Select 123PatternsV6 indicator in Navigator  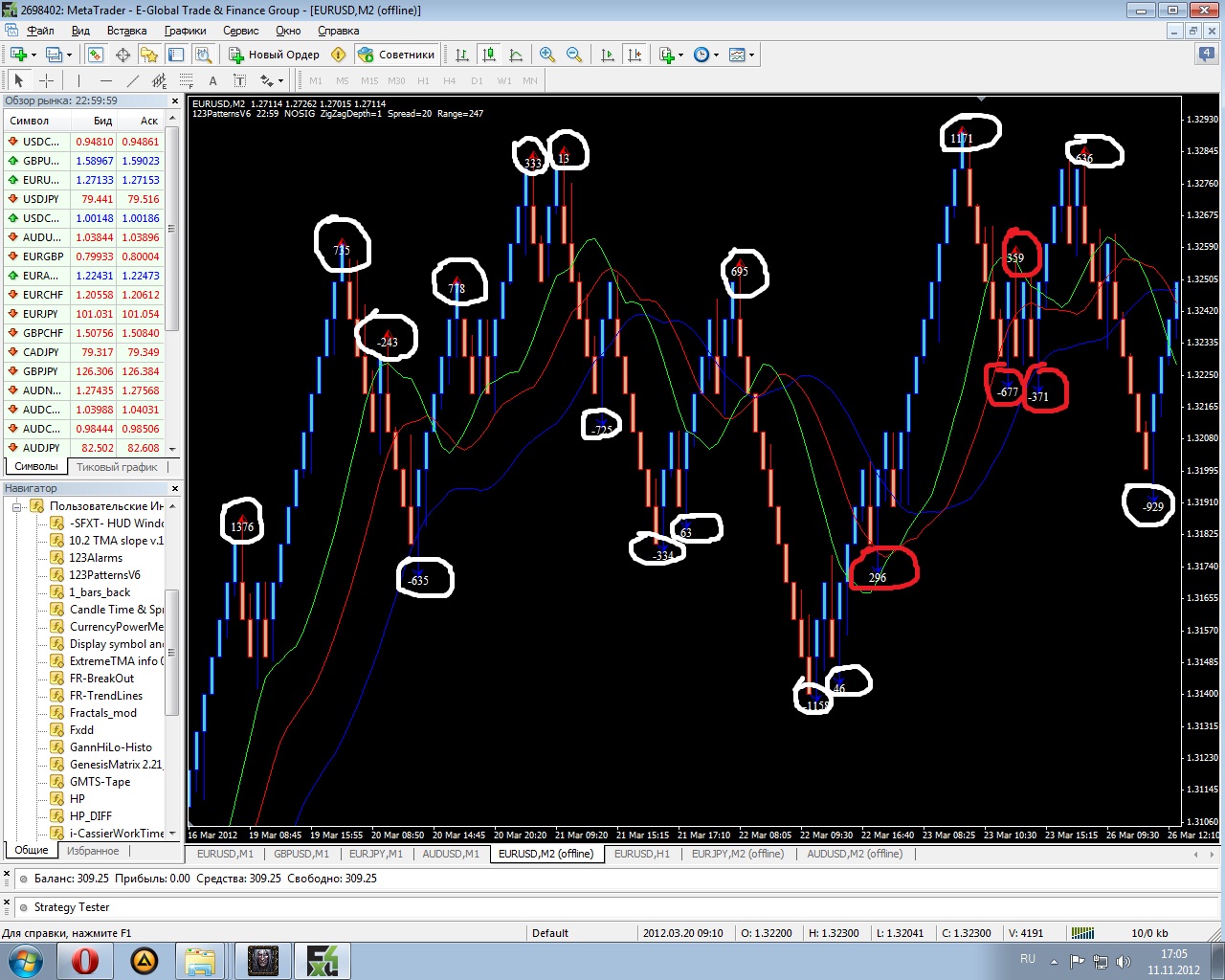pyautogui.click(x=104, y=575)
